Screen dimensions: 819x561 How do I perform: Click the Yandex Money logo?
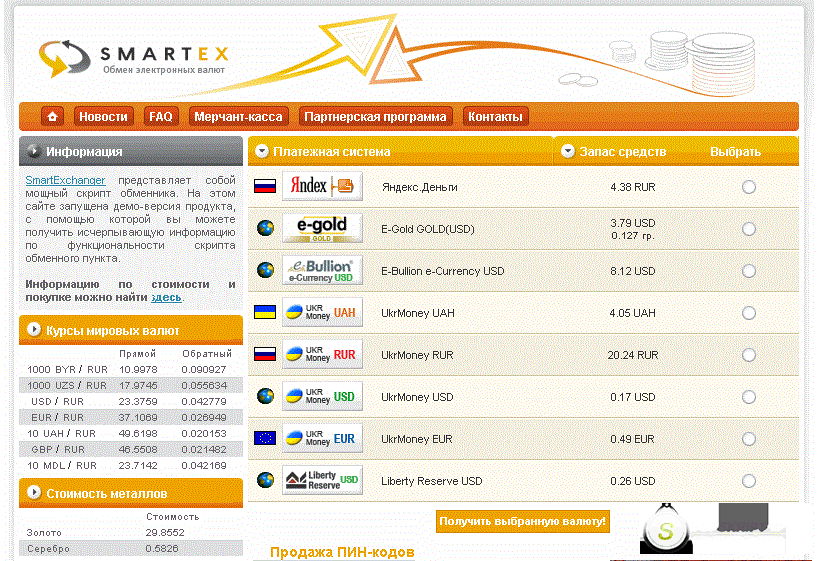coord(322,186)
